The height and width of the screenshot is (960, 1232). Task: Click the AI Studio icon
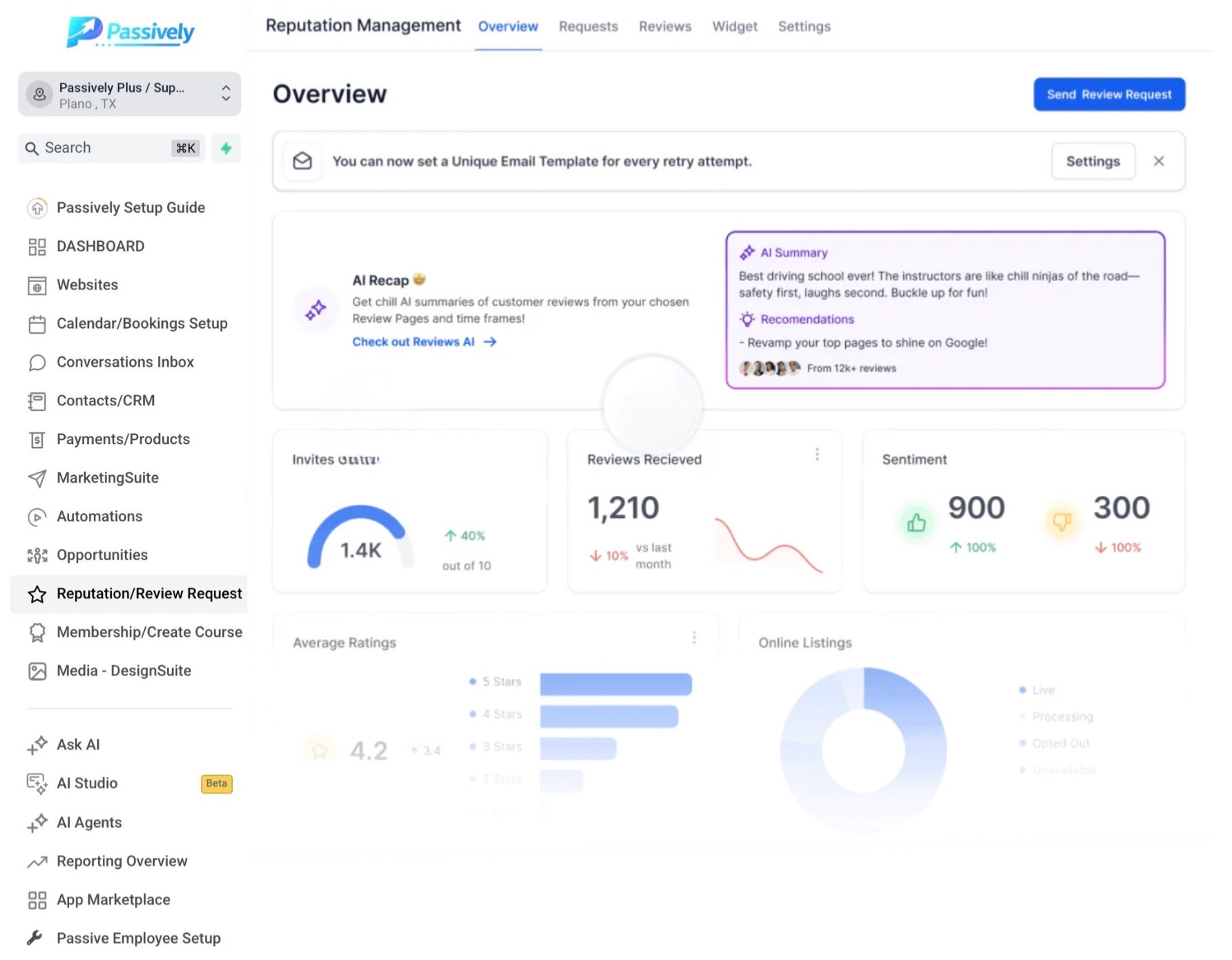pyautogui.click(x=37, y=783)
